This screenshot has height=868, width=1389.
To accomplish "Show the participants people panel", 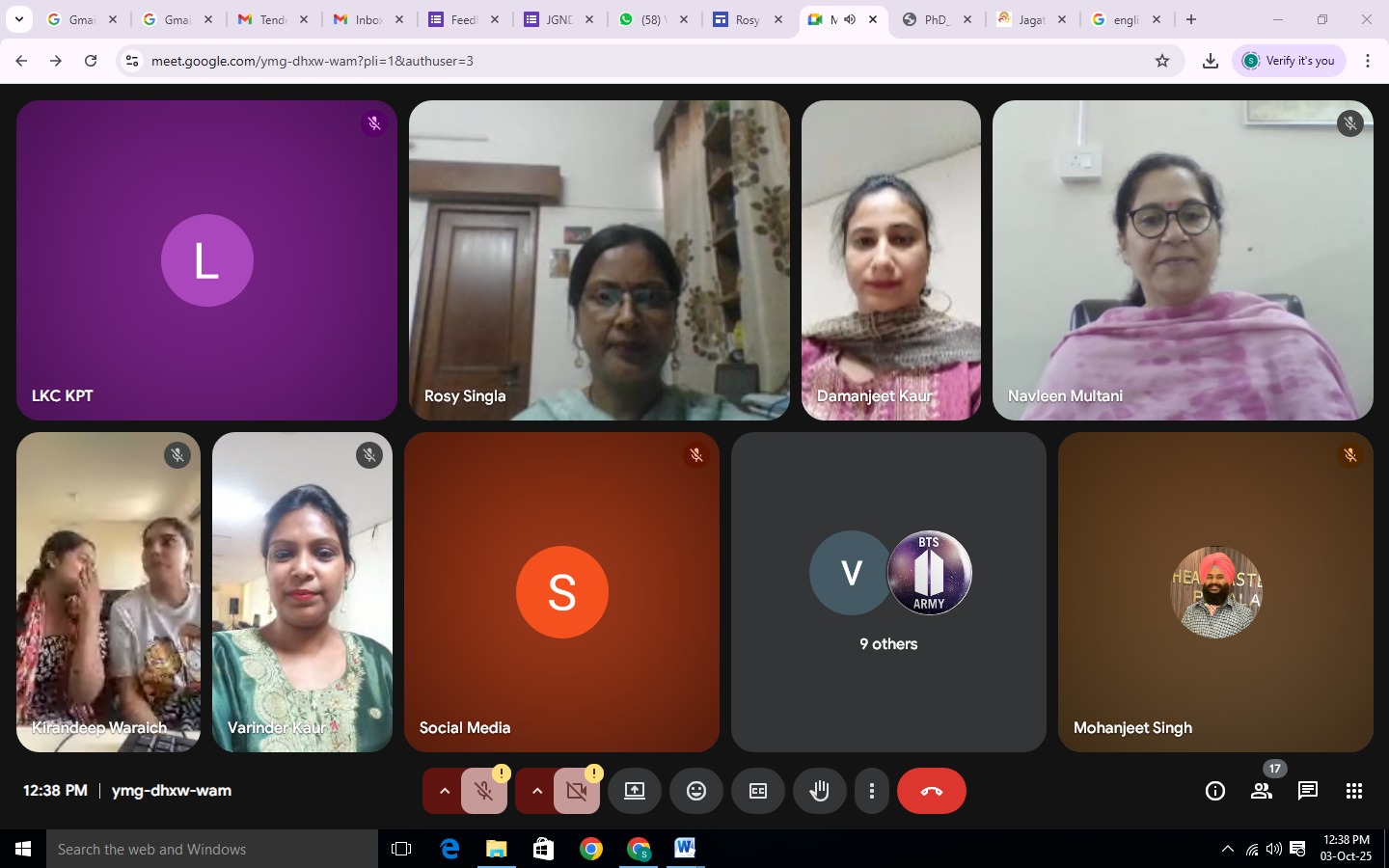I will click(1262, 791).
